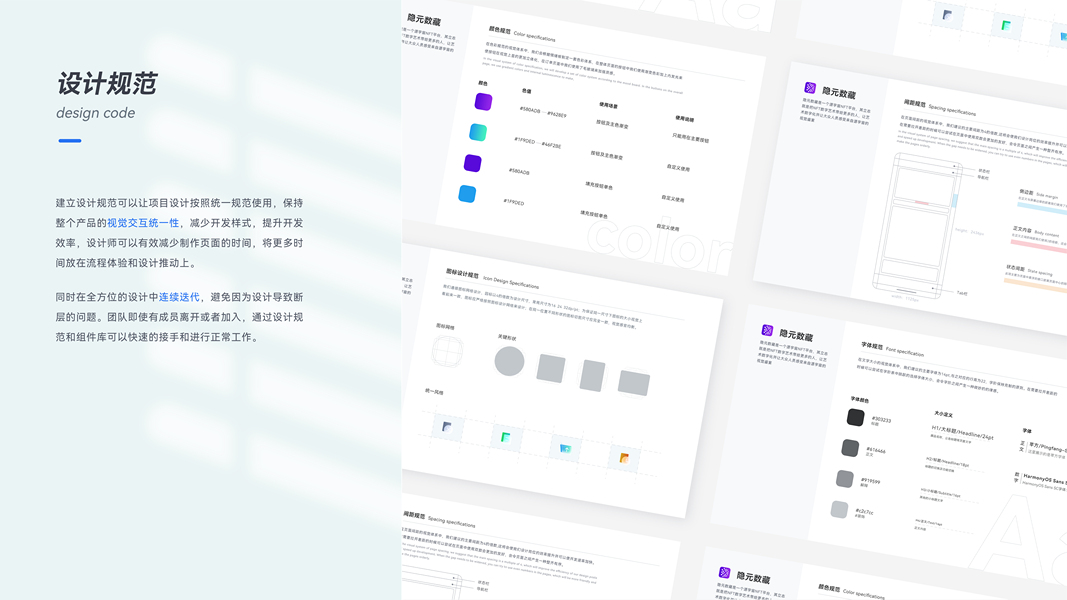The height and width of the screenshot is (600, 1067).
Task: Click the purple logo icon on the bottom-right Color specifications card
Action: click(725, 572)
